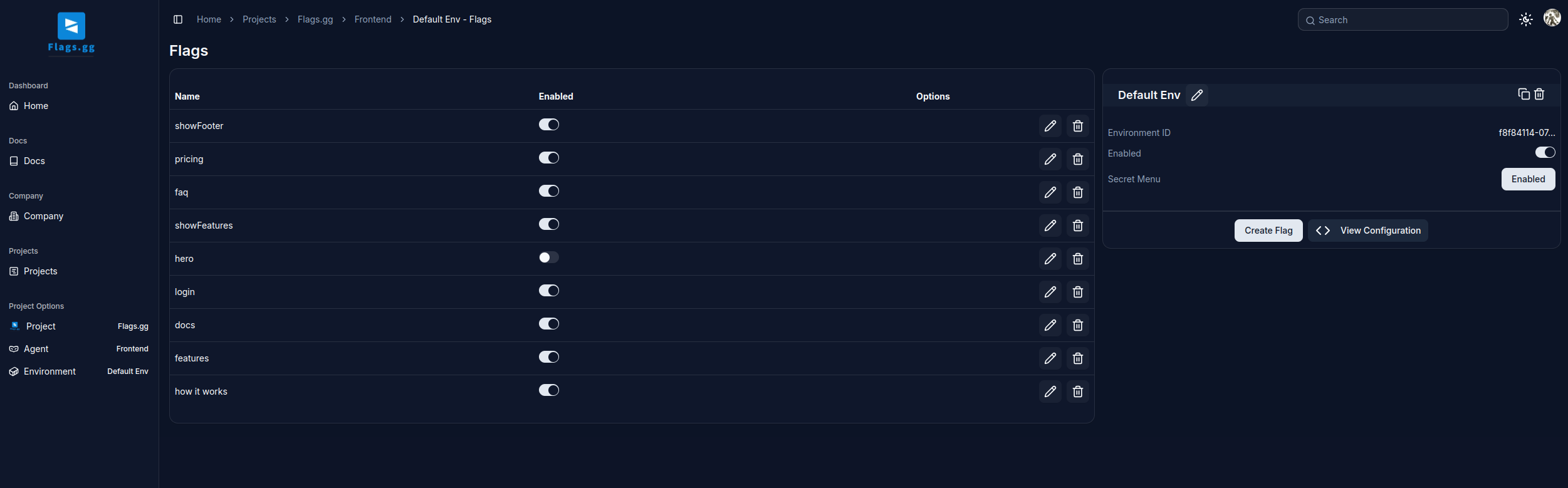Focus the Search field
Image resolution: width=1568 pixels, height=488 pixels.
click(x=1403, y=20)
